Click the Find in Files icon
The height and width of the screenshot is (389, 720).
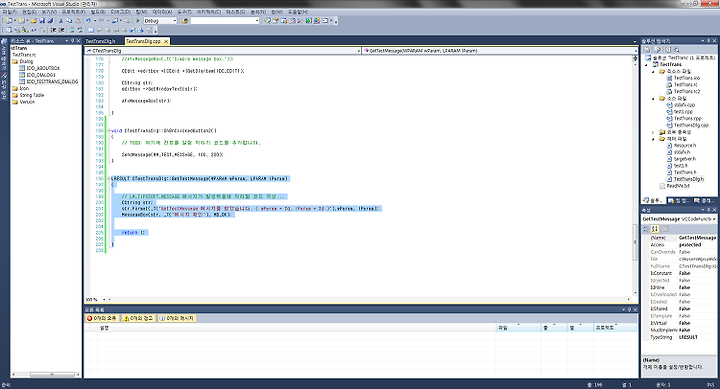185,21
